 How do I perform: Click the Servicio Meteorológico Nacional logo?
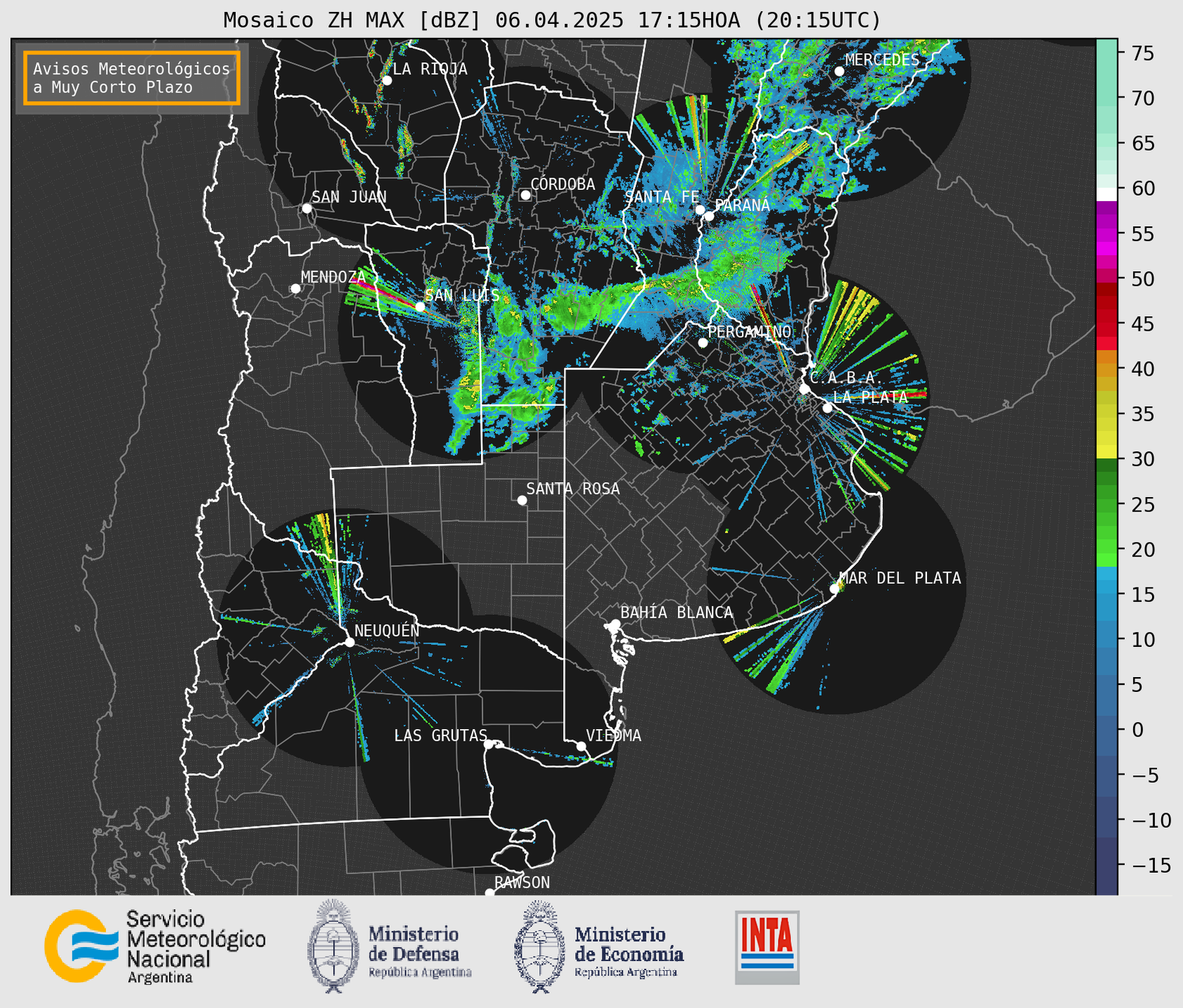(x=82, y=946)
